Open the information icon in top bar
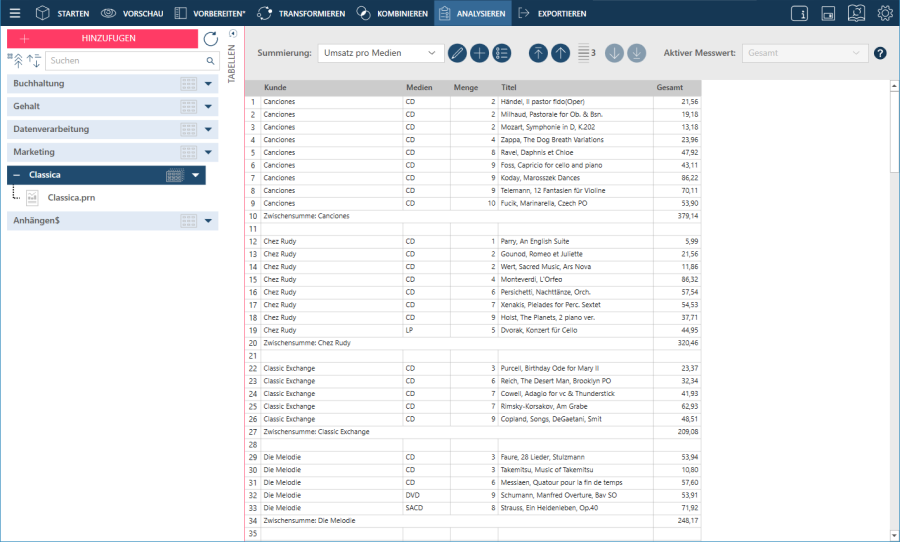This screenshot has width=900, height=542. [x=799, y=13]
